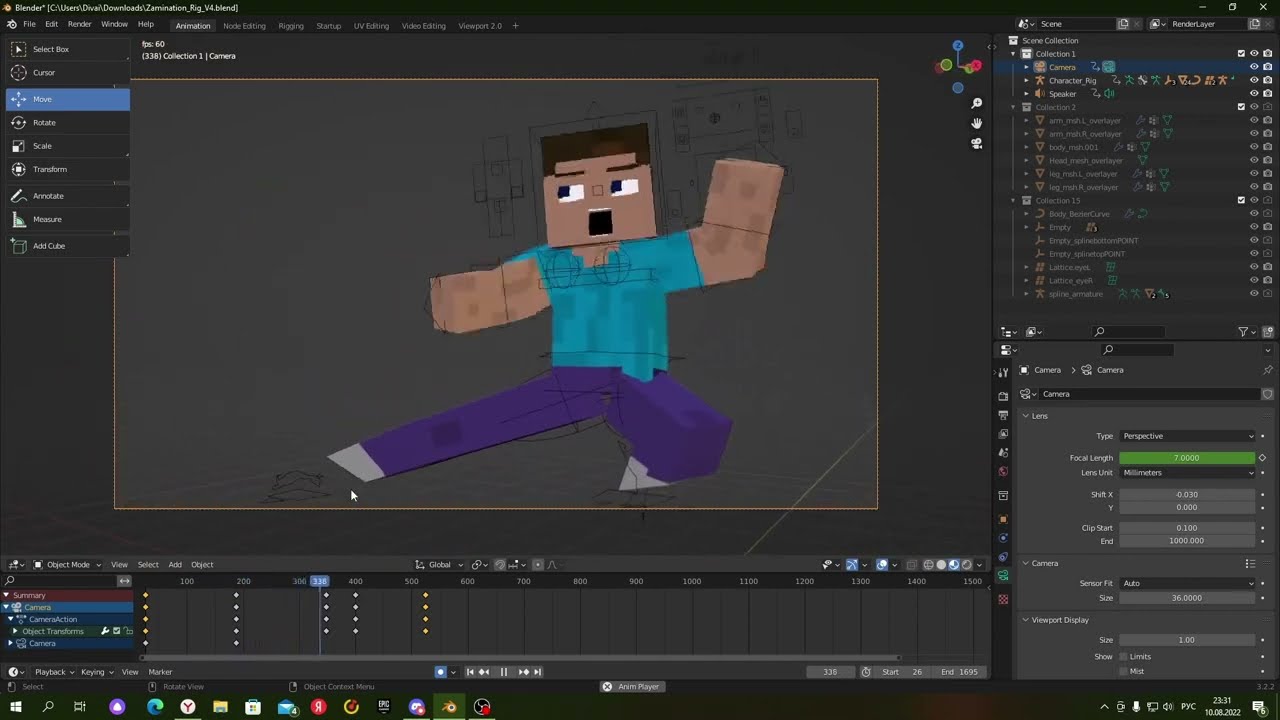Pause animation playback
Screen dimensions: 1280x720
[503, 672]
